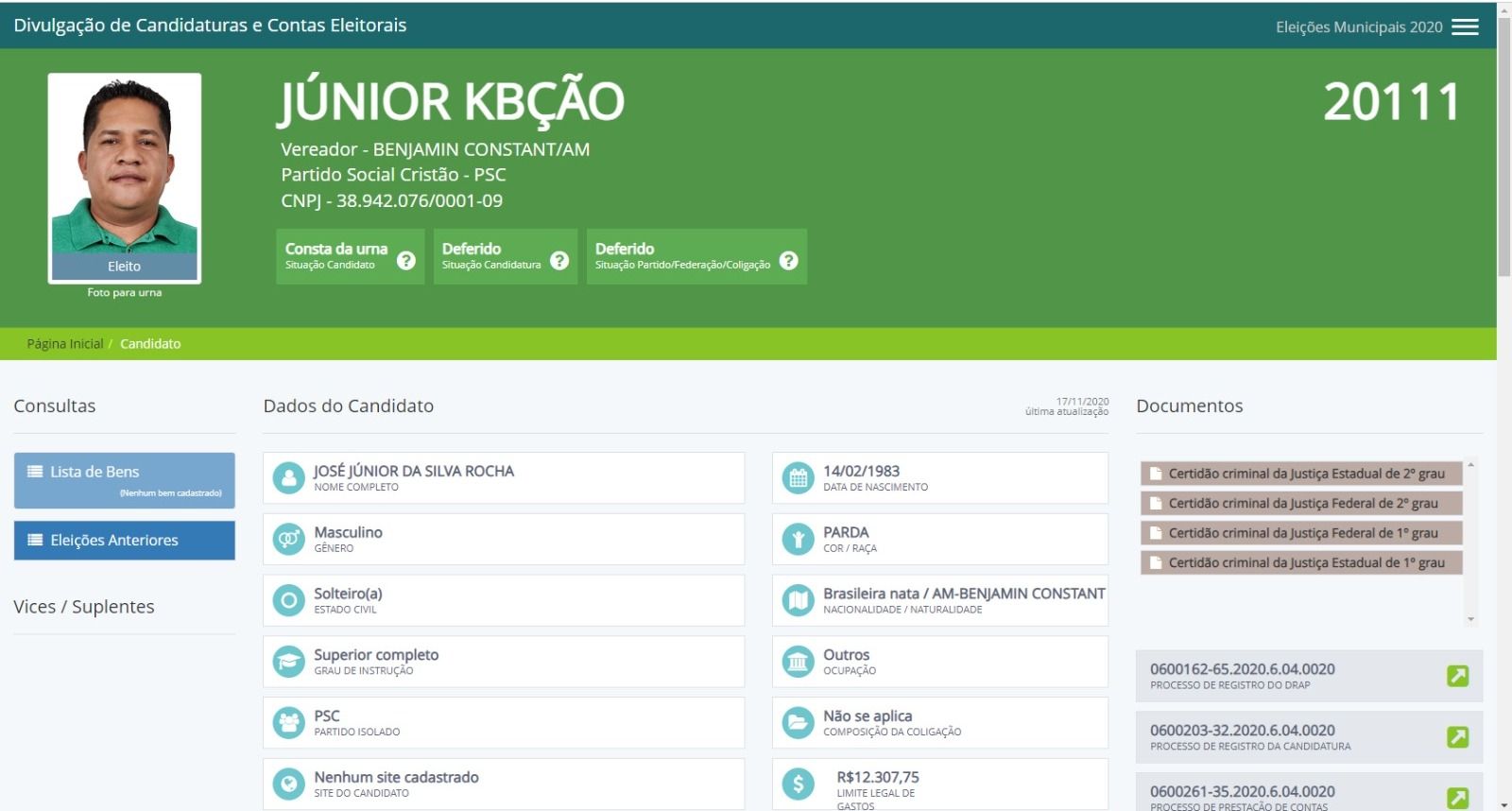Image resolution: width=1512 pixels, height=811 pixels.
Task: Open the hamburger menu icon
Action: [1465, 26]
